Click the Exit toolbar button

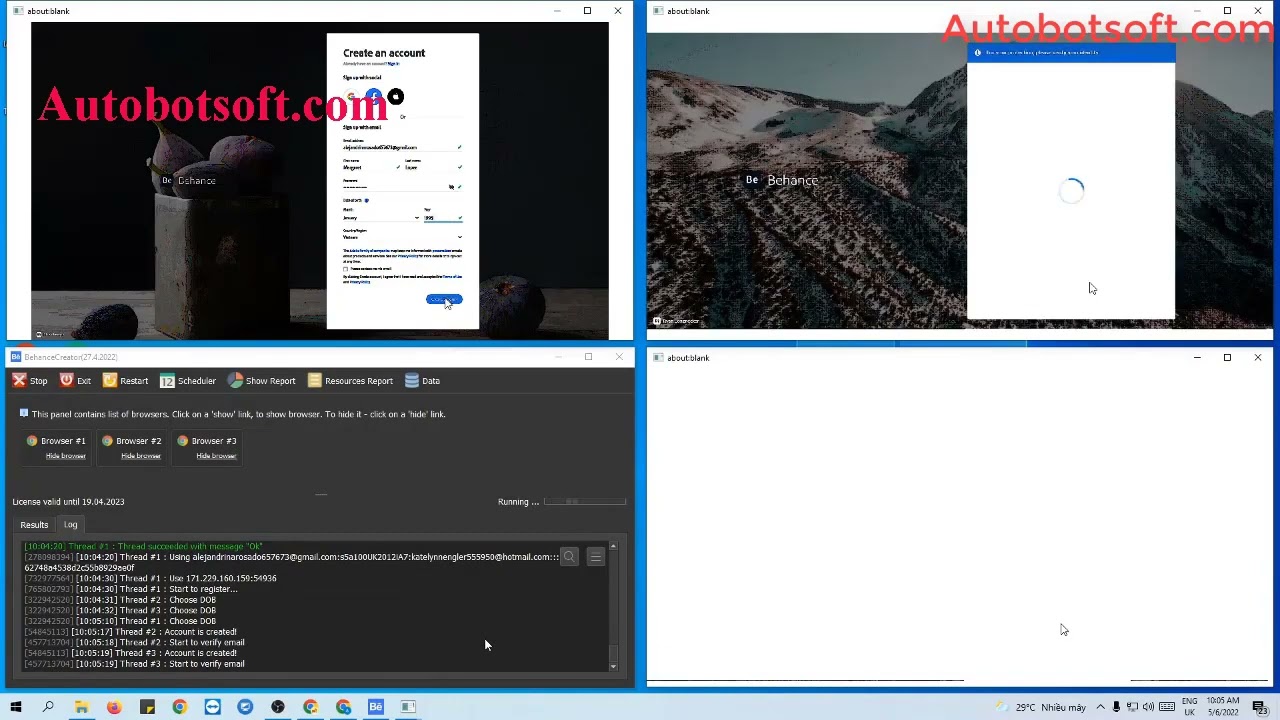[75, 380]
